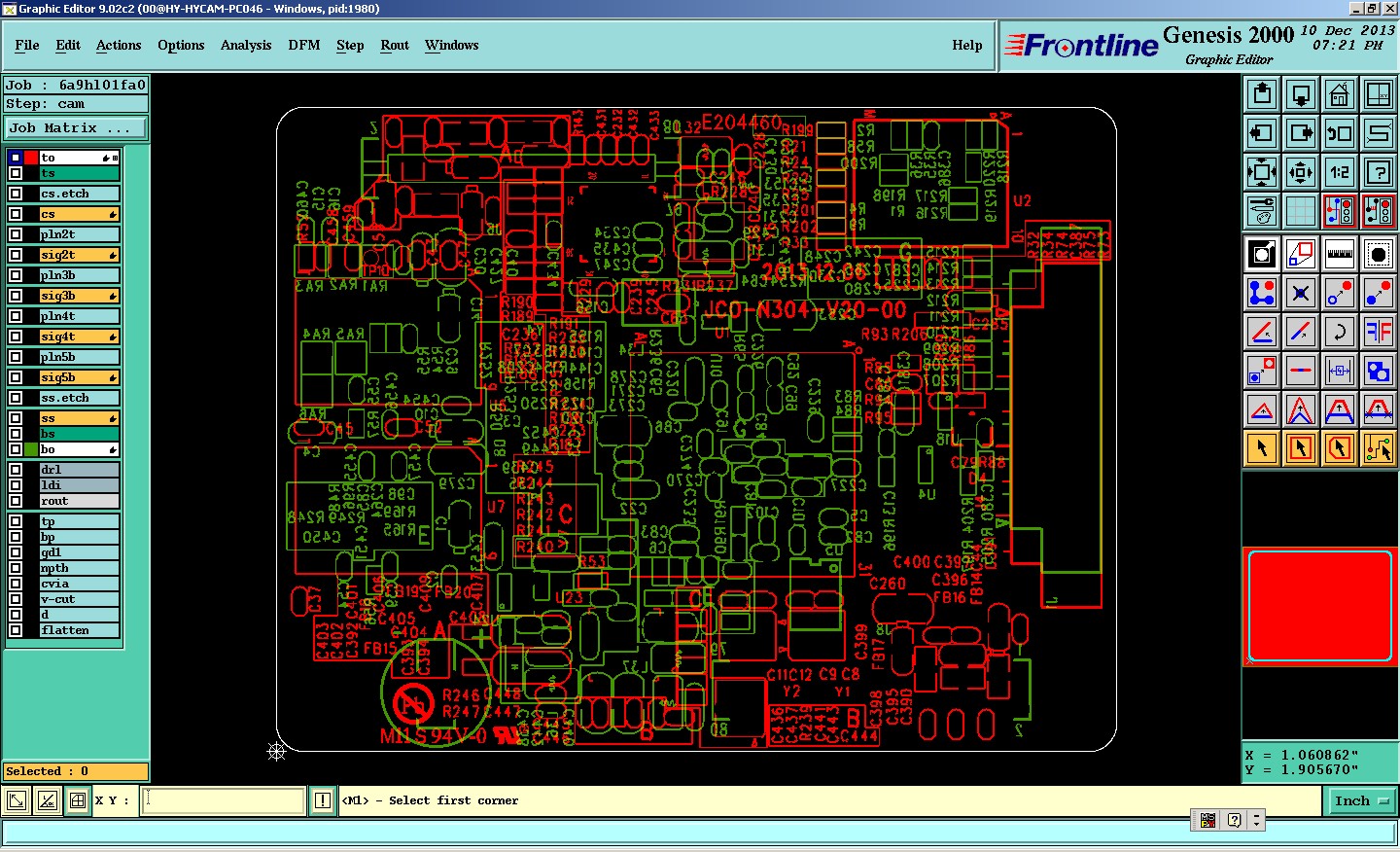Click the pan down view icon
This screenshot has width=1400, height=852.
coord(1301,94)
